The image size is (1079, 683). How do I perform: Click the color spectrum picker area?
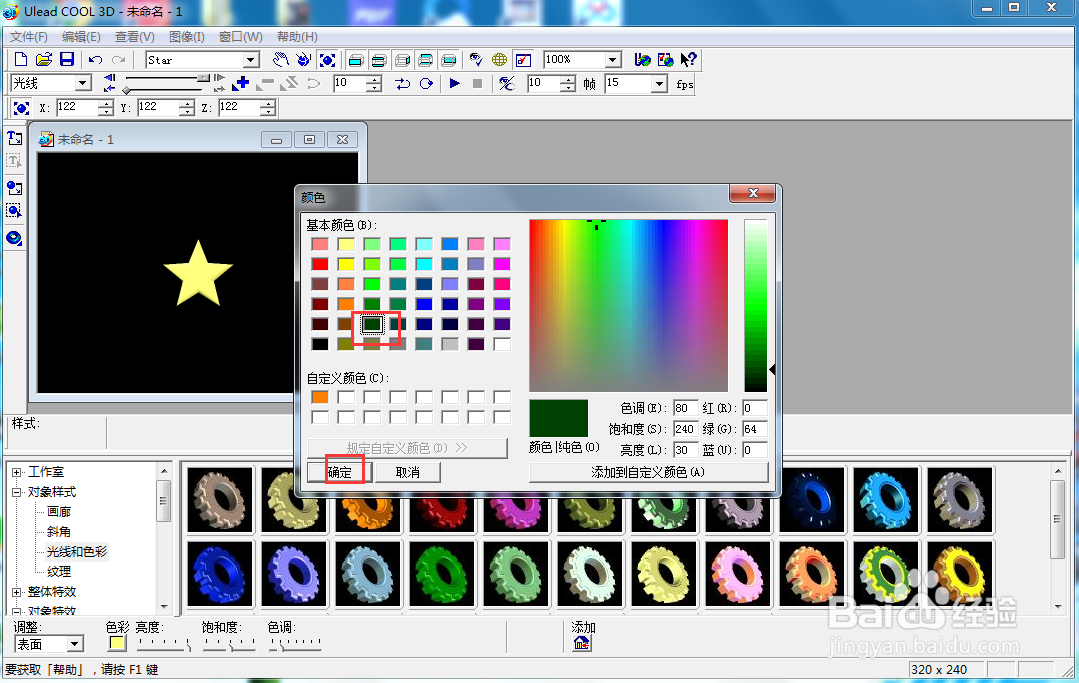628,305
